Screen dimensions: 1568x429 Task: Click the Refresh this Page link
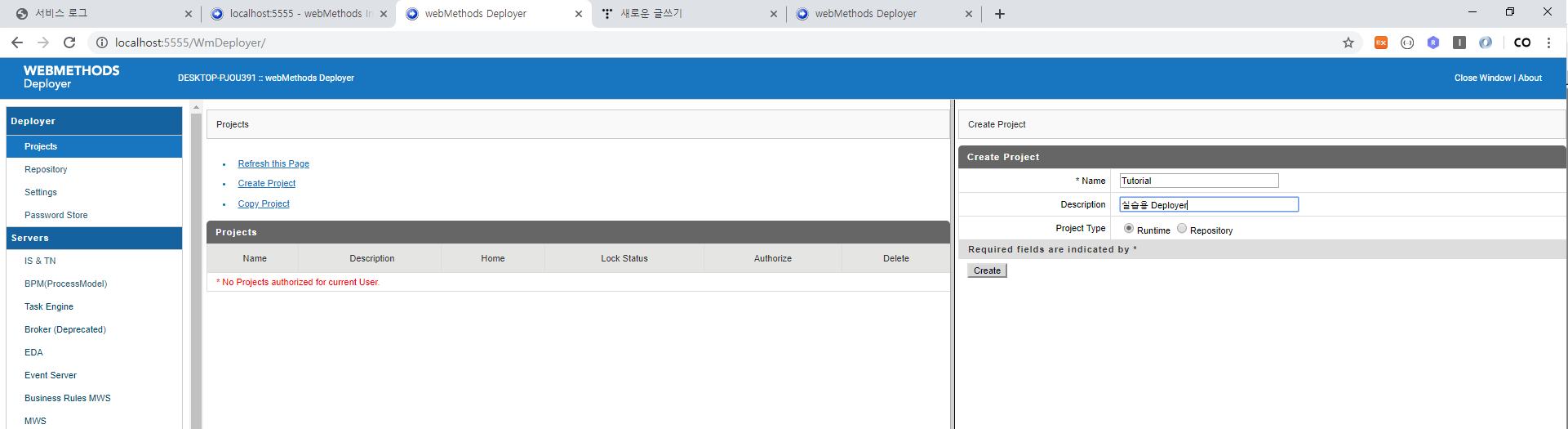point(273,163)
